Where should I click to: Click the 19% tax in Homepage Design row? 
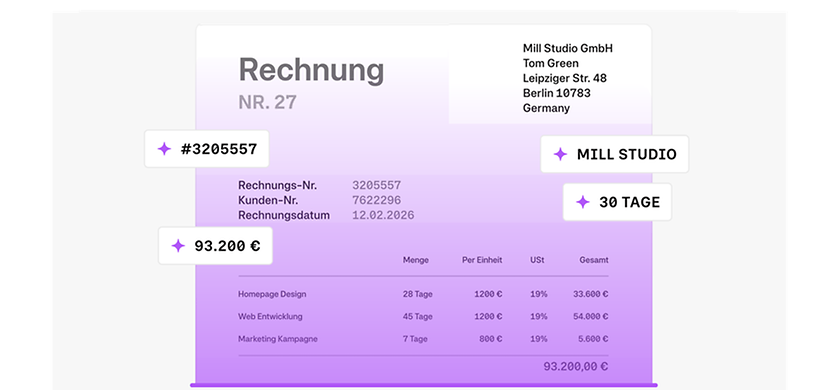539,294
